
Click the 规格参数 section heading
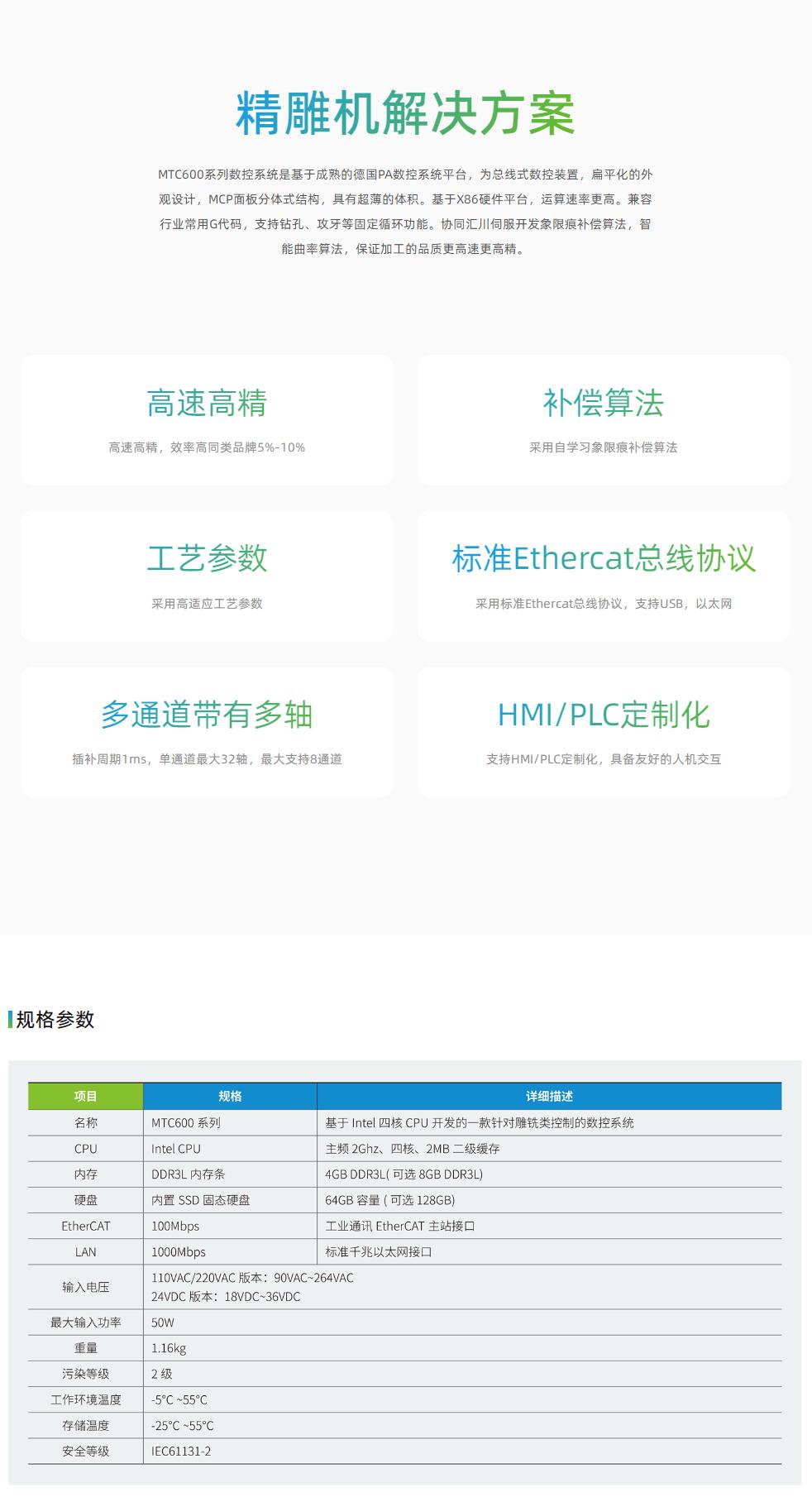click(55, 1020)
